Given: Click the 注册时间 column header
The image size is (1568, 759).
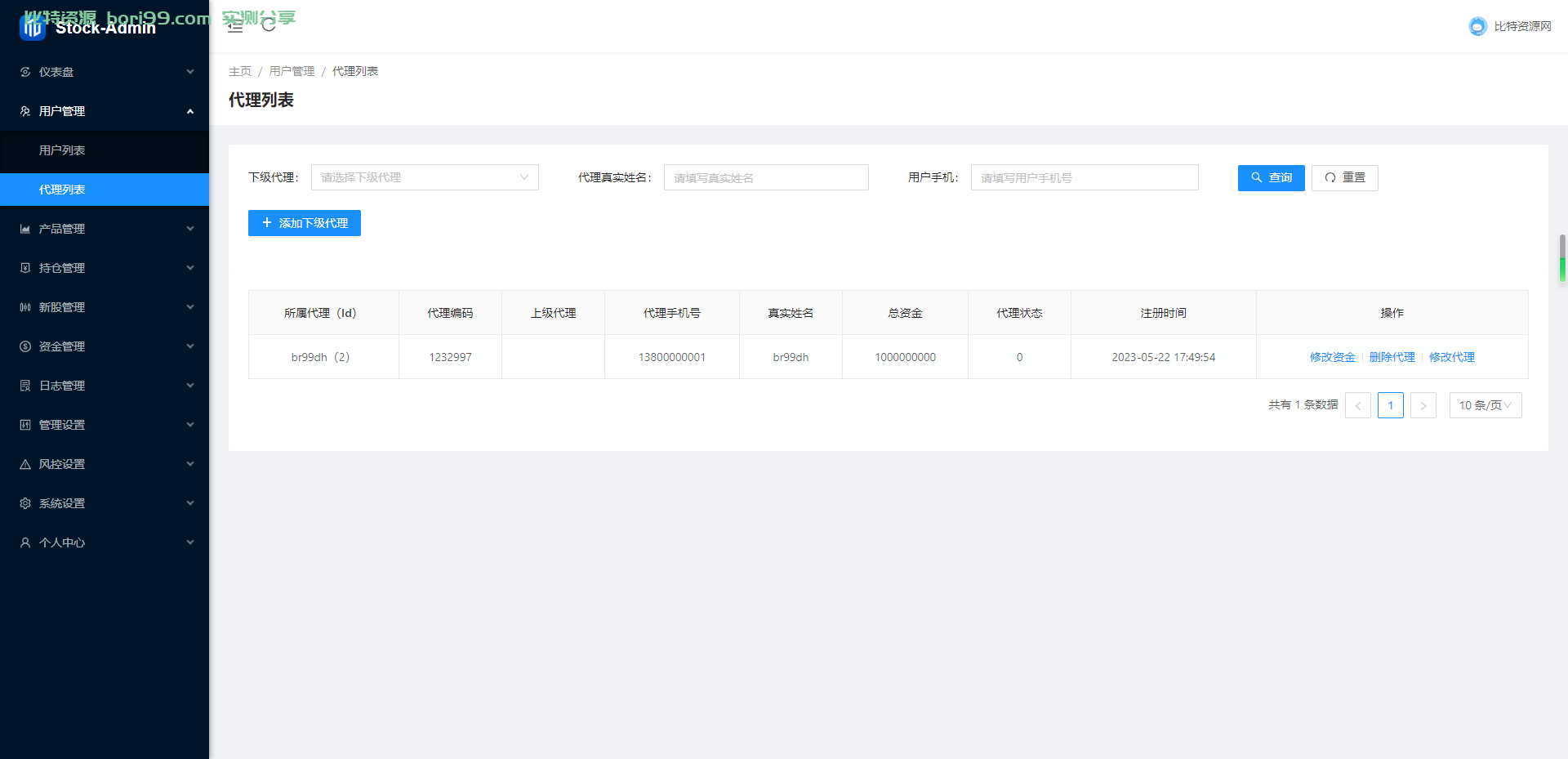Looking at the screenshot, I should coord(1163,313).
